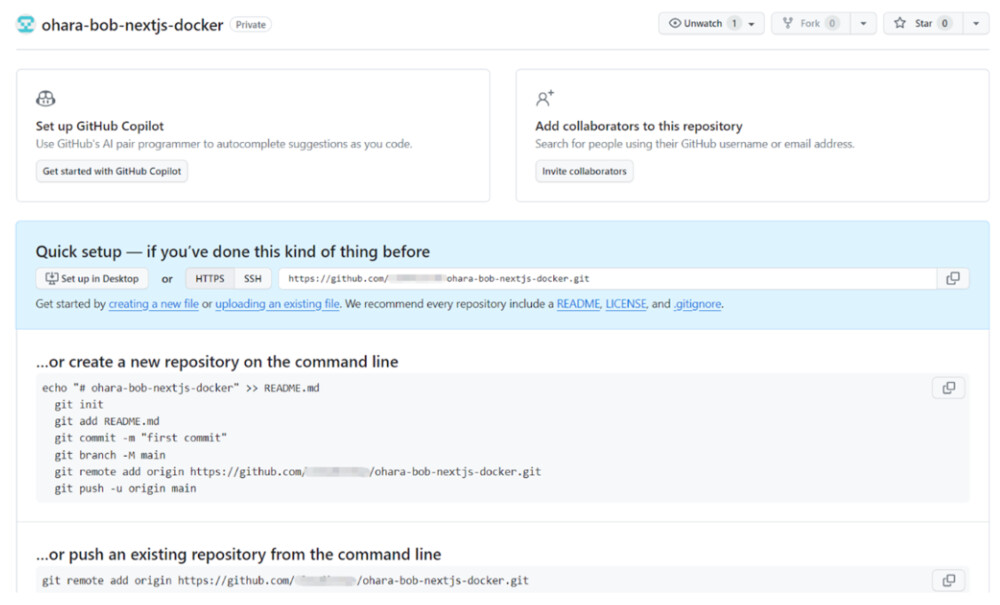This screenshot has width=1000, height=605.
Task: Click the add collaborator person icon
Action: click(x=545, y=98)
